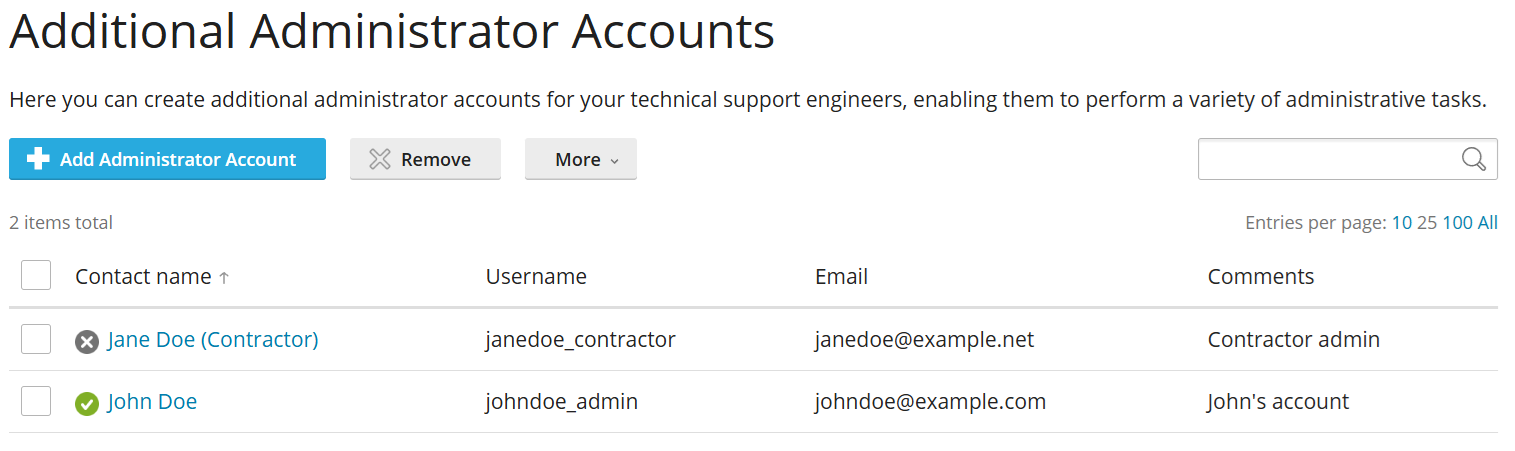Click the sort arrow next to Contact name

tap(224, 278)
